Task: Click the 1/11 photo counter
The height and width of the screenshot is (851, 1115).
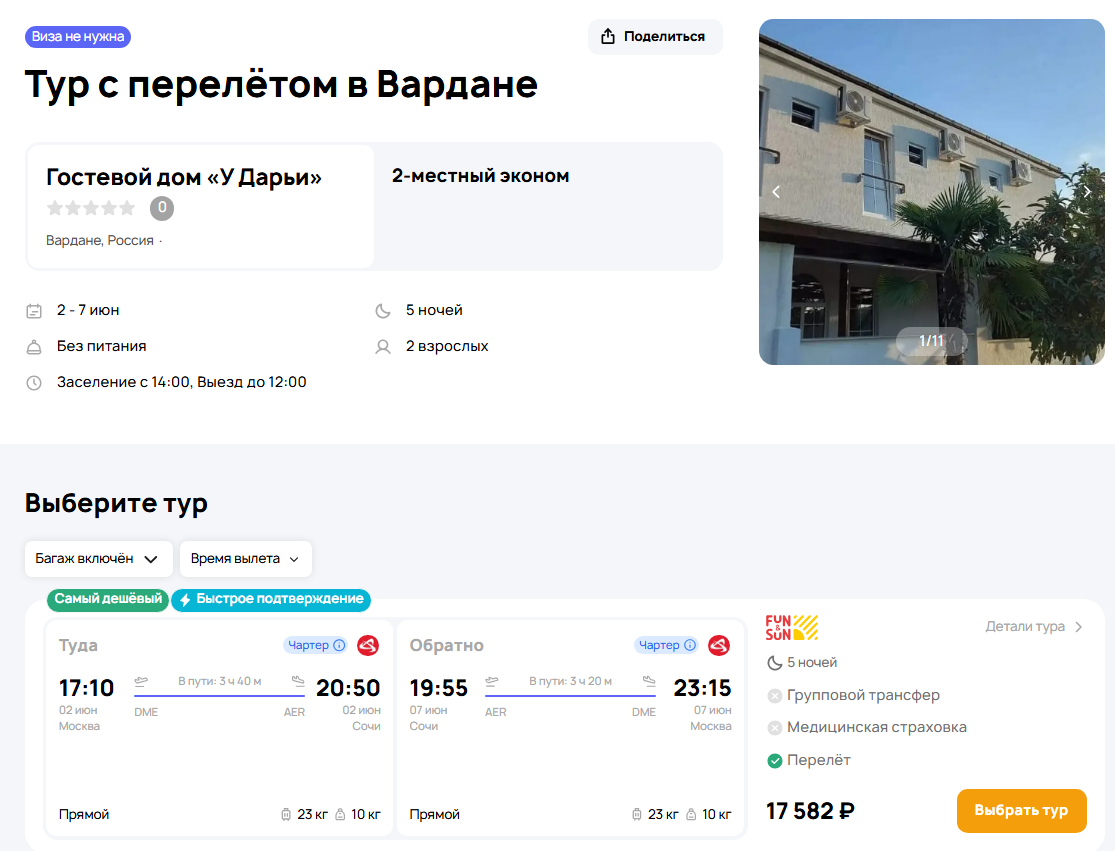Action: [932, 341]
